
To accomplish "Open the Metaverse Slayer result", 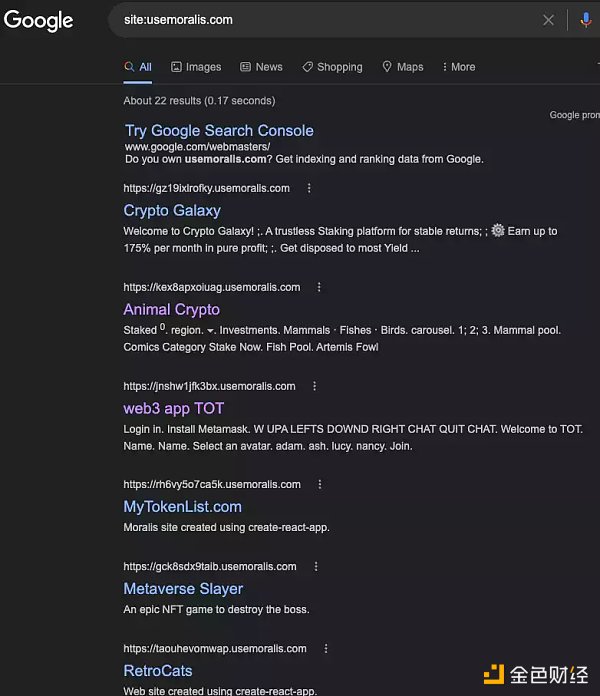I will click(183, 589).
